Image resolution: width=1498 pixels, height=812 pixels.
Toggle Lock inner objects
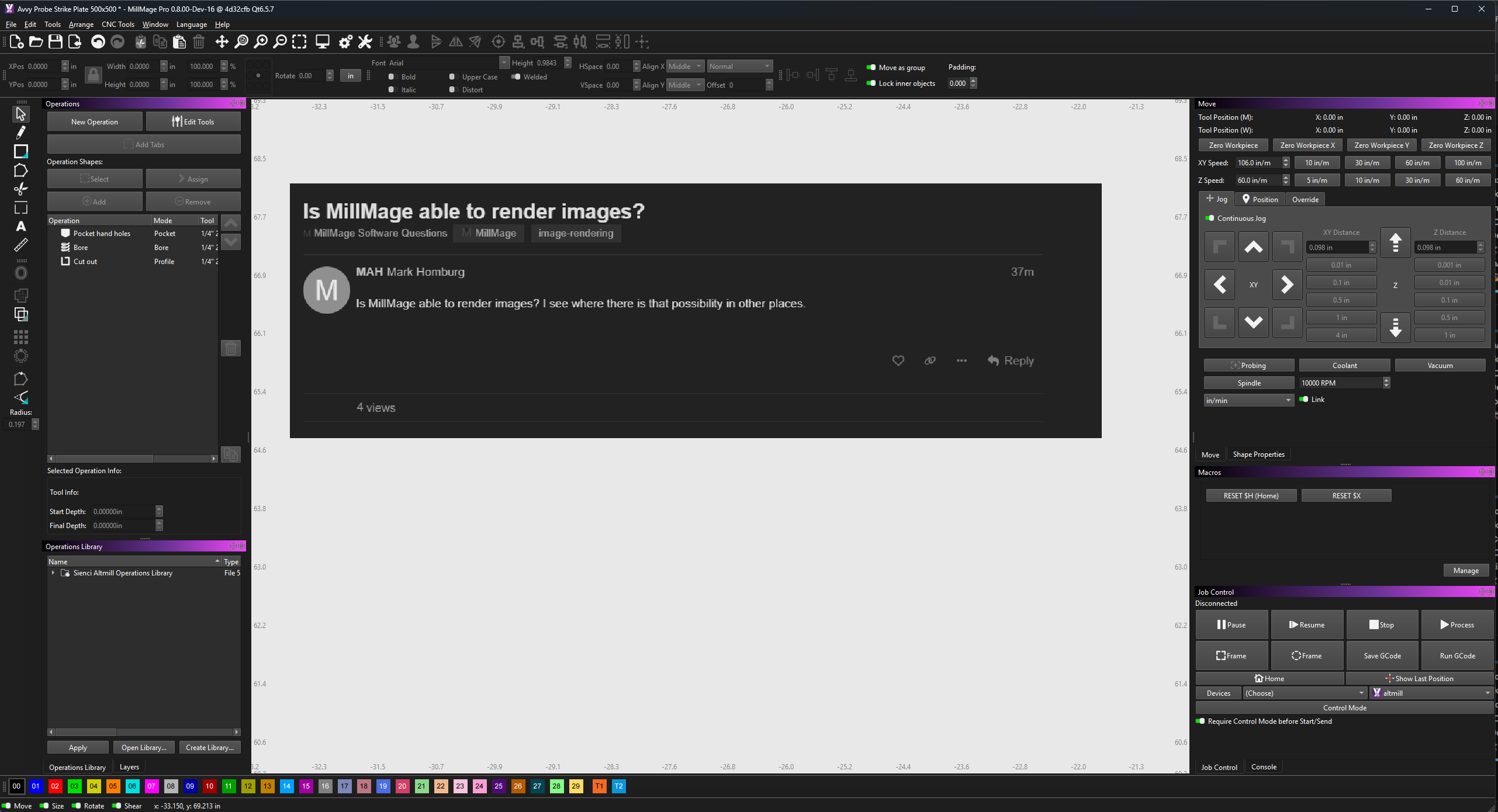pos(871,83)
